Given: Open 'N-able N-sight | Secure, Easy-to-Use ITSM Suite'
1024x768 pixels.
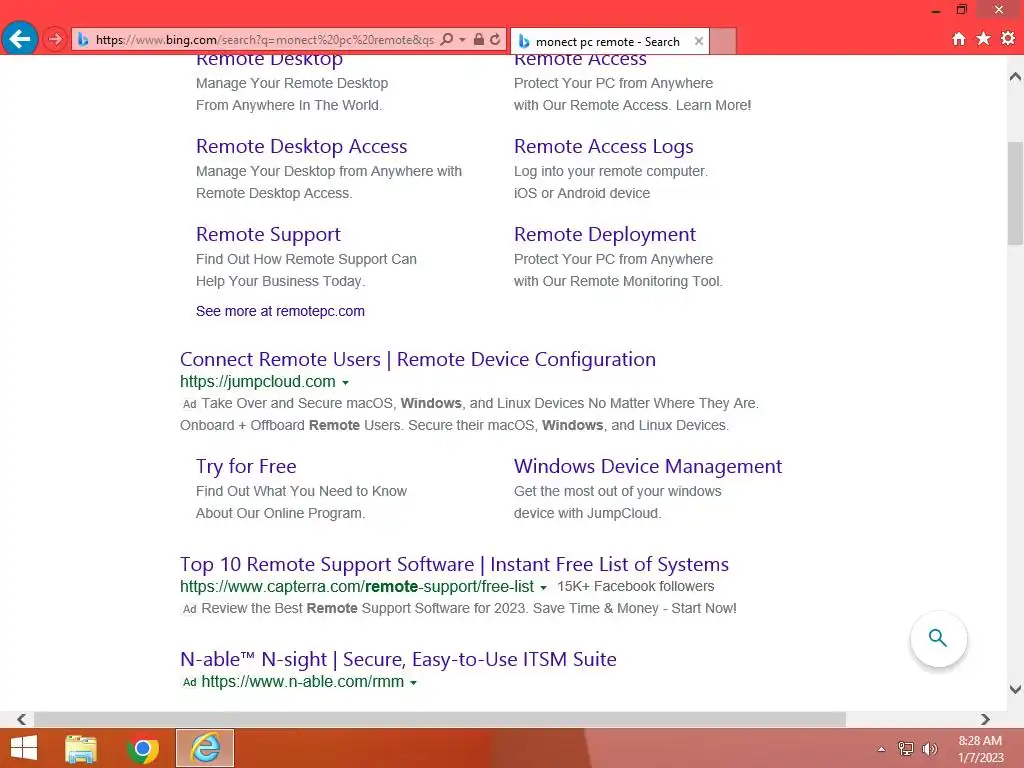Looking at the screenshot, I should (398, 659).
